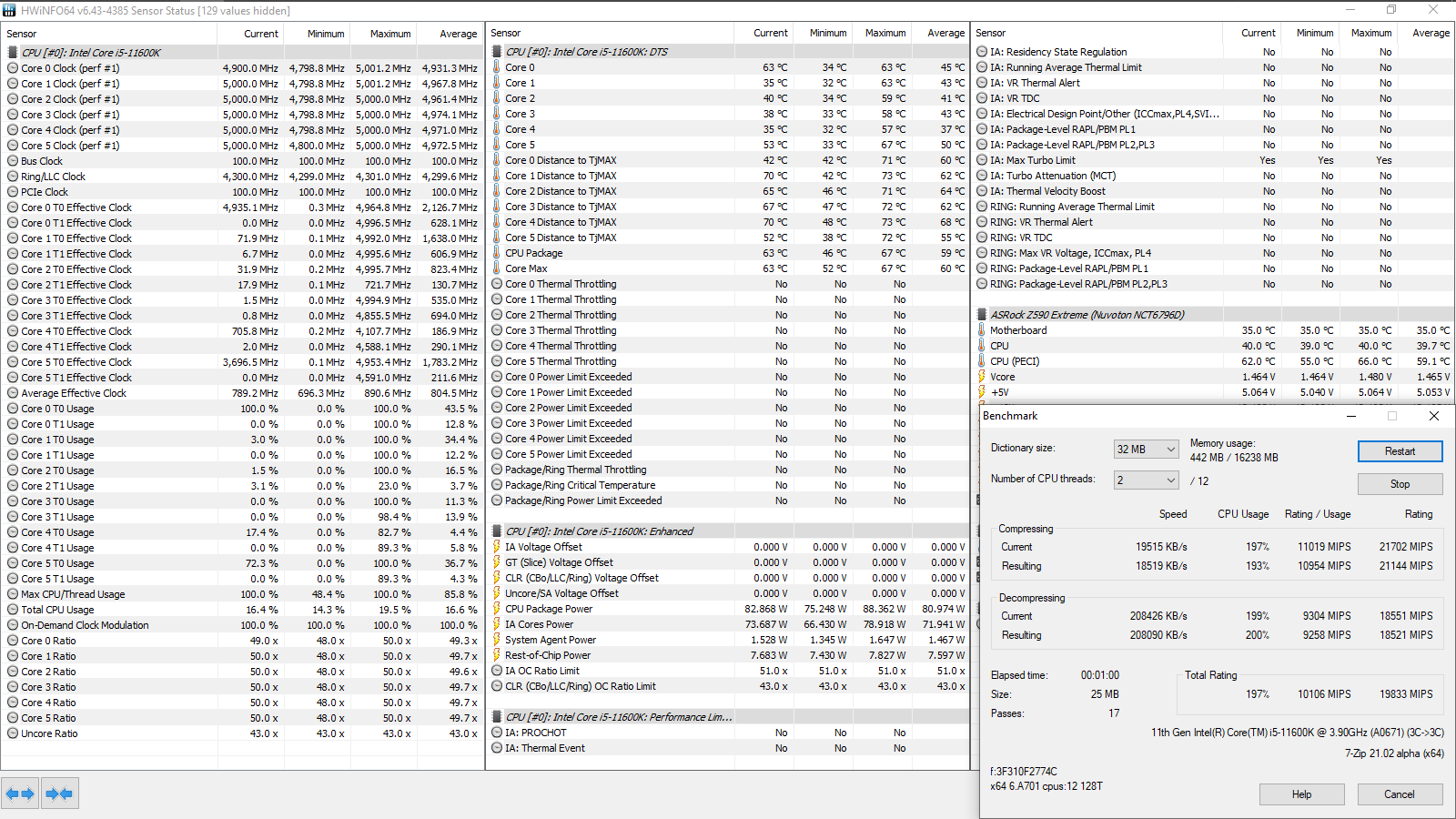Click the icon beside Uncore Ratio

(13, 733)
